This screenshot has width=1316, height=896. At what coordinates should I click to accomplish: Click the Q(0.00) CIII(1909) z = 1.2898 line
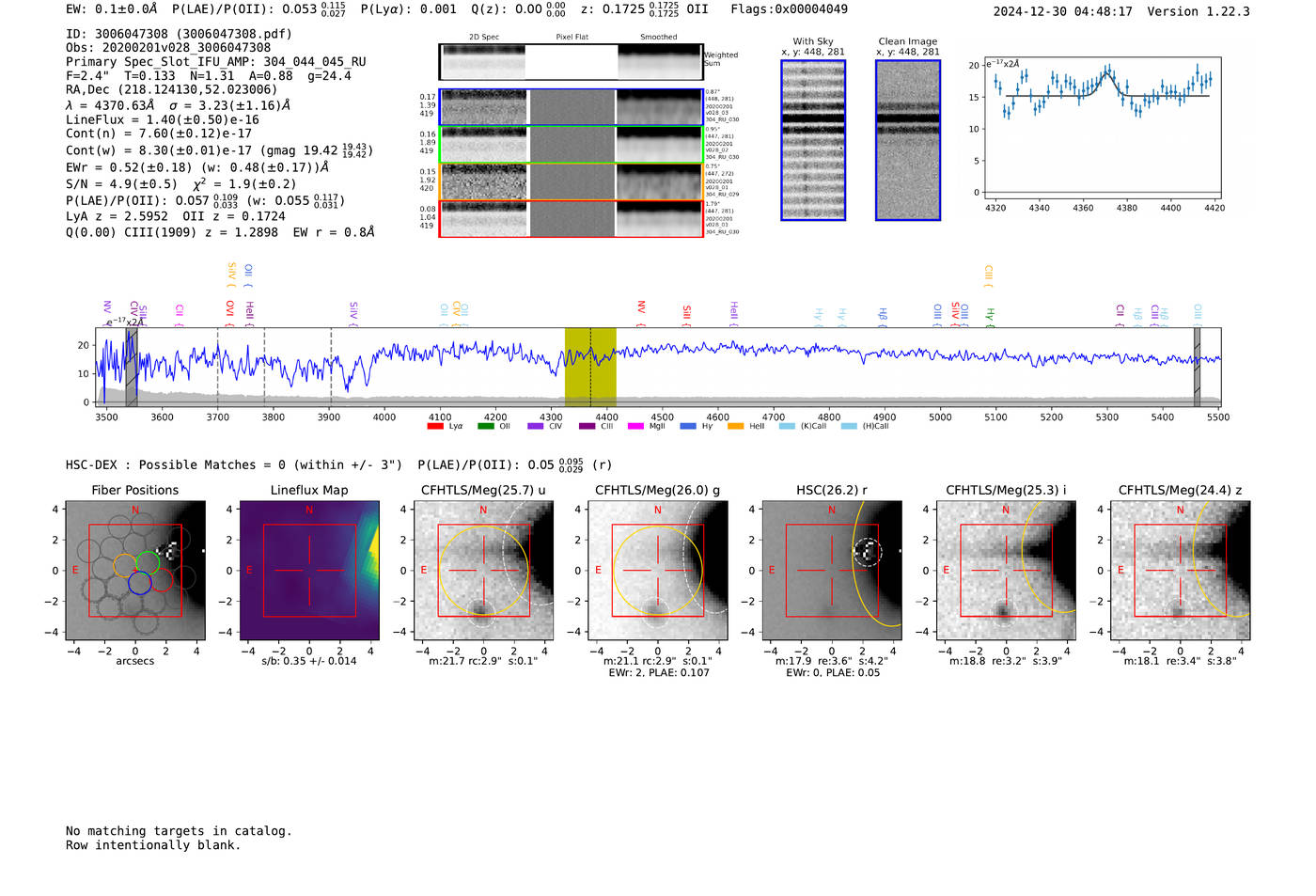(x=172, y=231)
